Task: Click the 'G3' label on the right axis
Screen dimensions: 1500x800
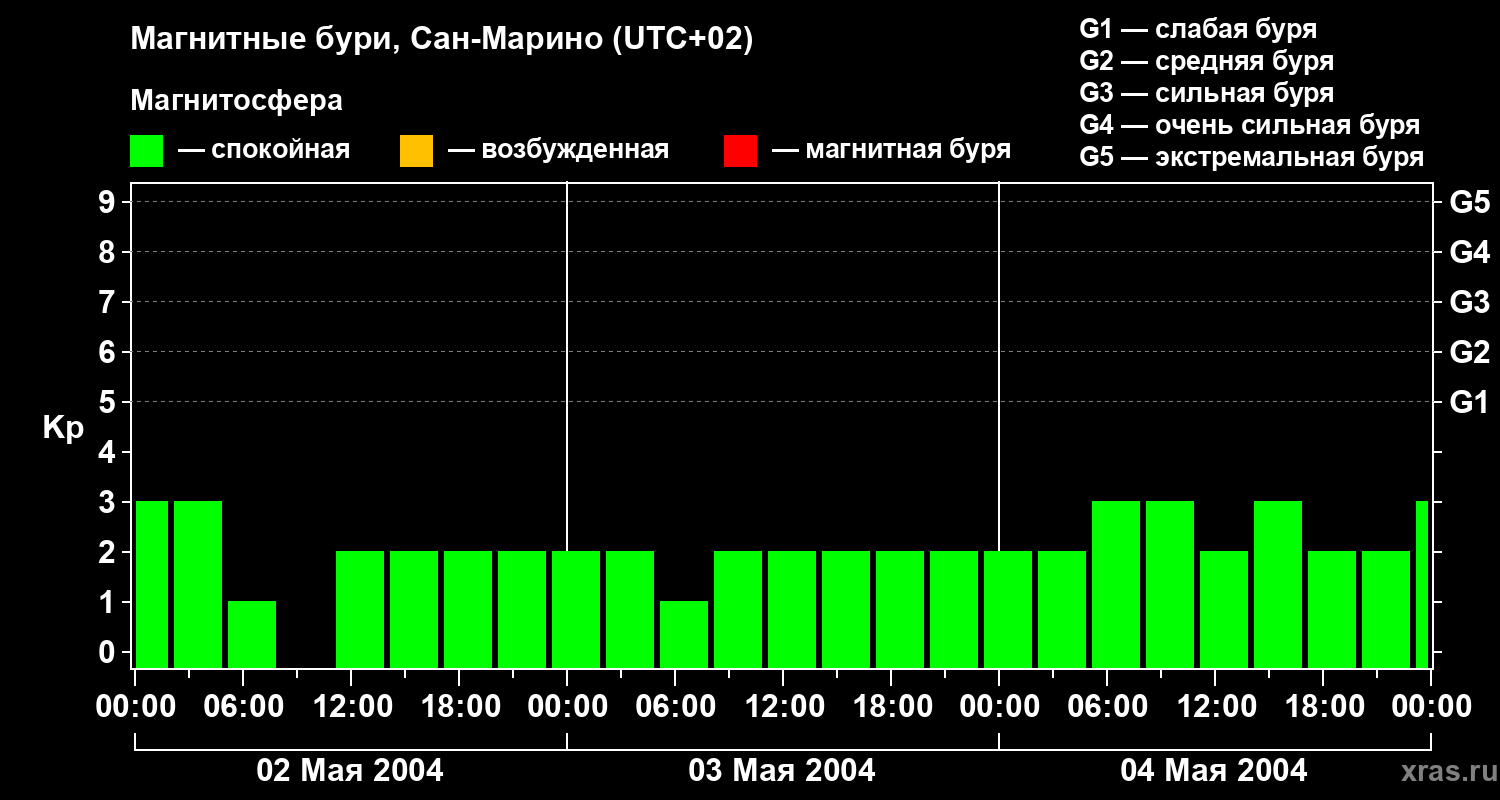Action: click(x=1469, y=302)
